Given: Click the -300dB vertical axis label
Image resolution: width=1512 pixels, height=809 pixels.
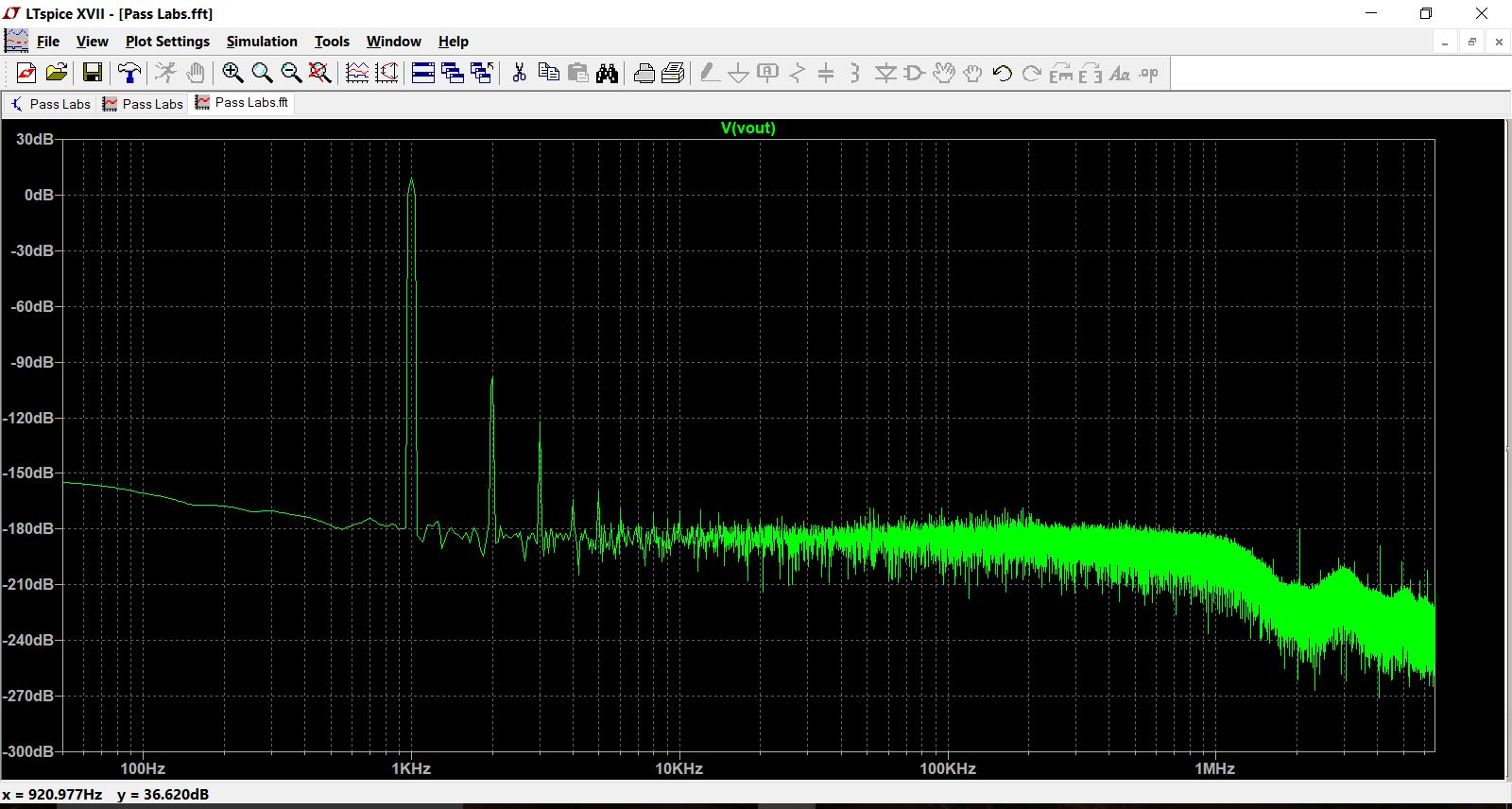Looking at the screenshot, I should coord(29,751).
